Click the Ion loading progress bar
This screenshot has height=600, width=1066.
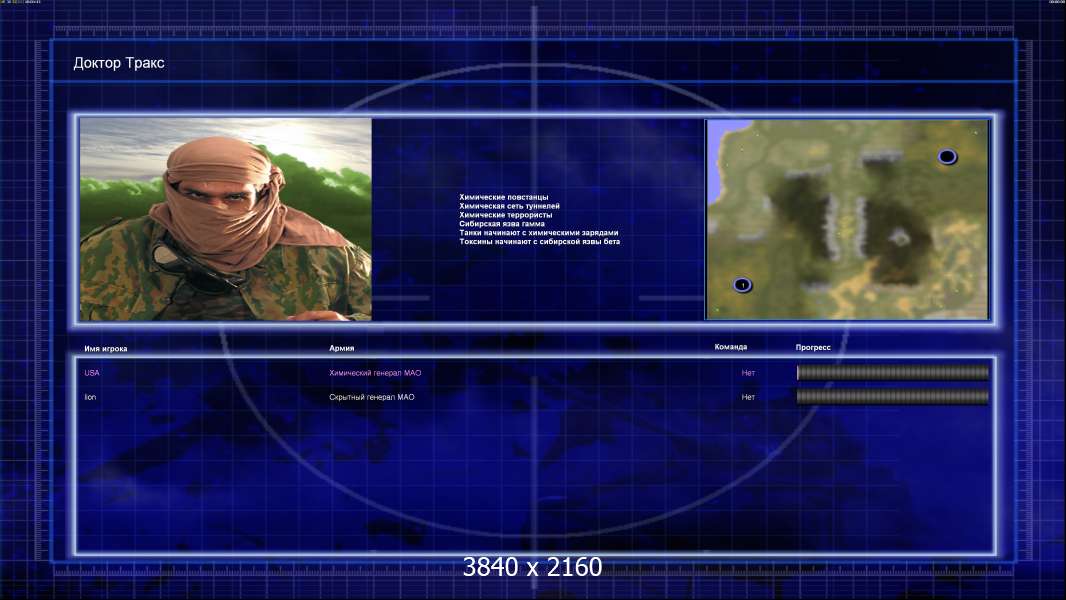tap(893, 397)
